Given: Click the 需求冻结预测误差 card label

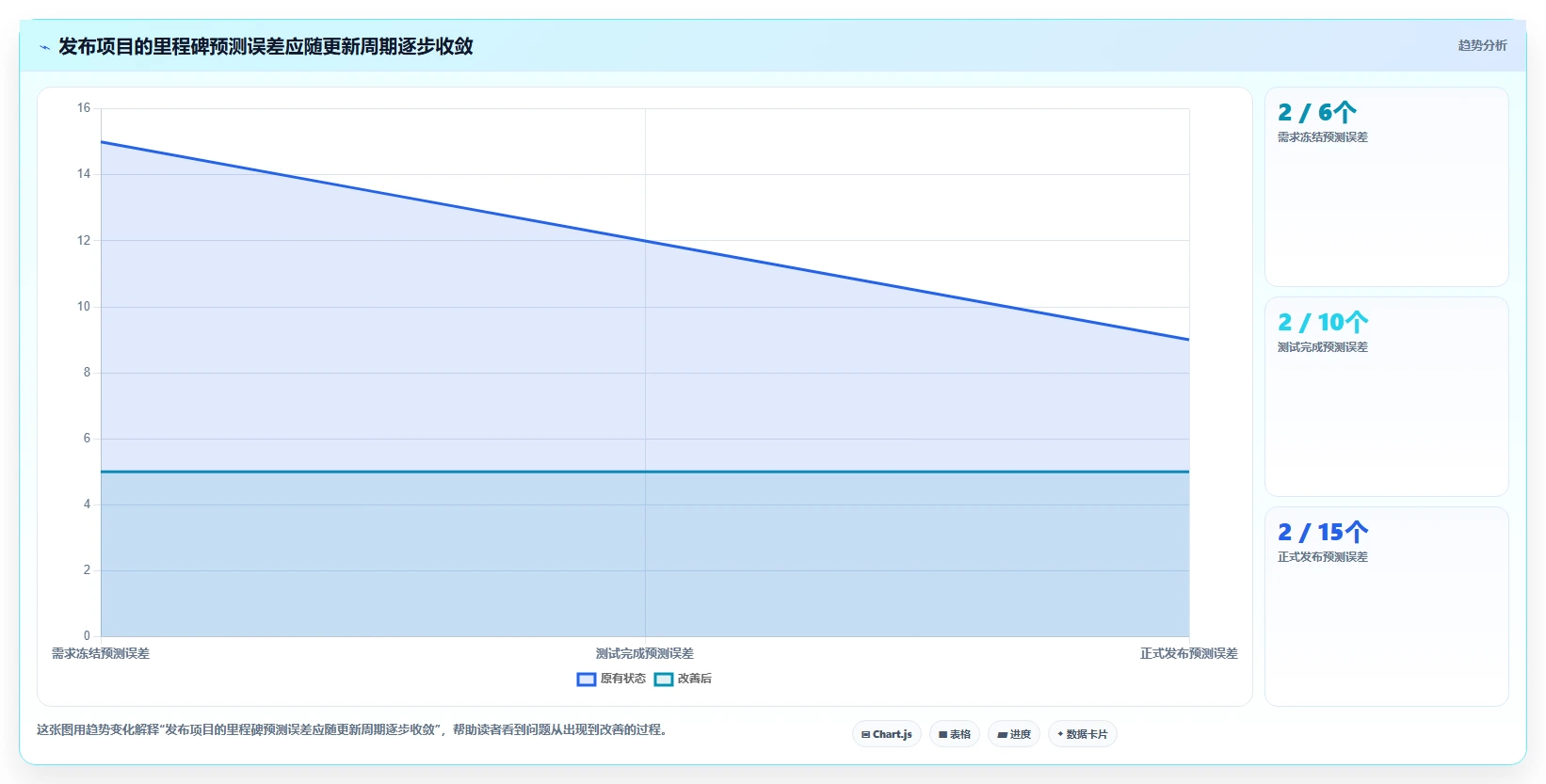Looking at the screenshot, I should point(1322,137).
